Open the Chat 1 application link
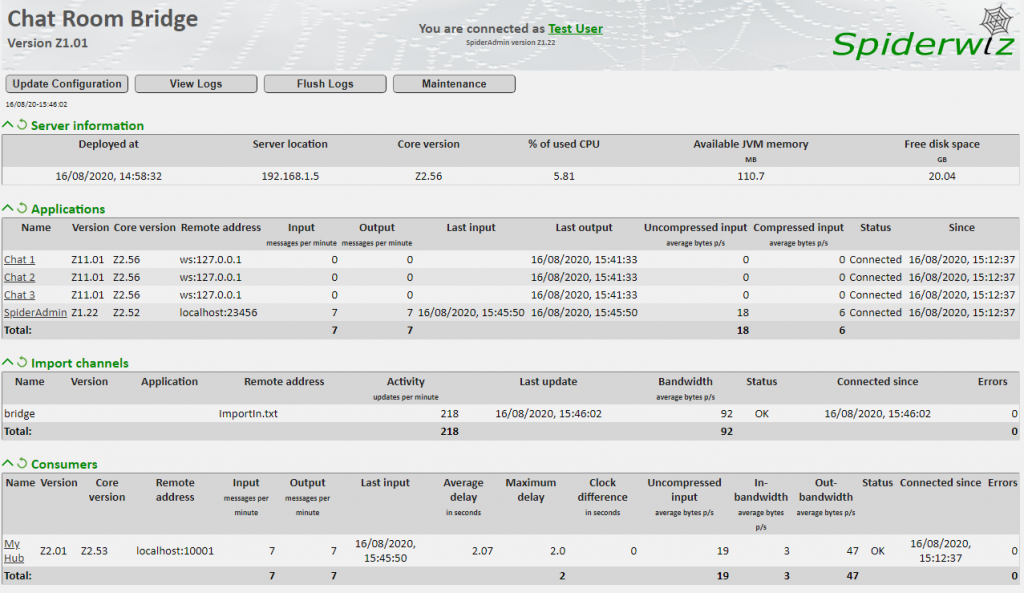The height and width of the screenshot is (593, 1024). click(20, 259)
